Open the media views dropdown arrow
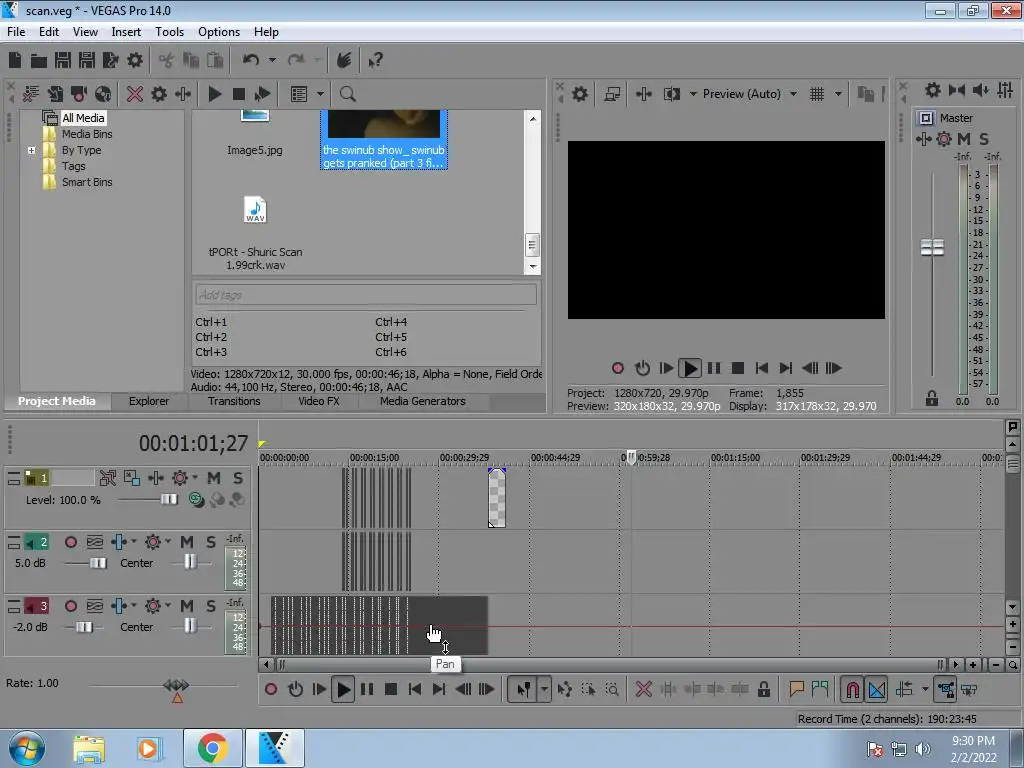Screen dimensions: 1024x768 click(x=320, y=94)
